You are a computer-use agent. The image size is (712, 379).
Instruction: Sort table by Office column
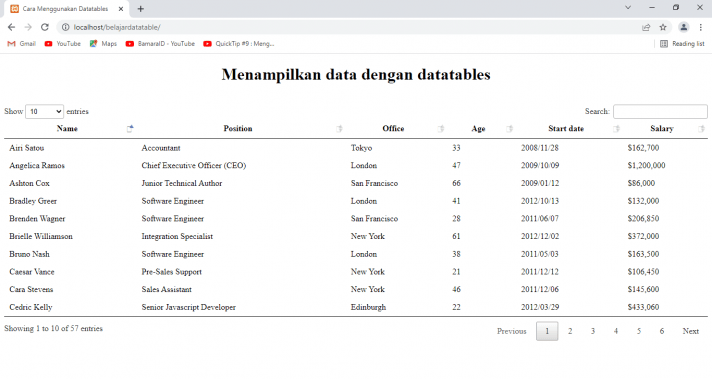click(x=393, y=128)
